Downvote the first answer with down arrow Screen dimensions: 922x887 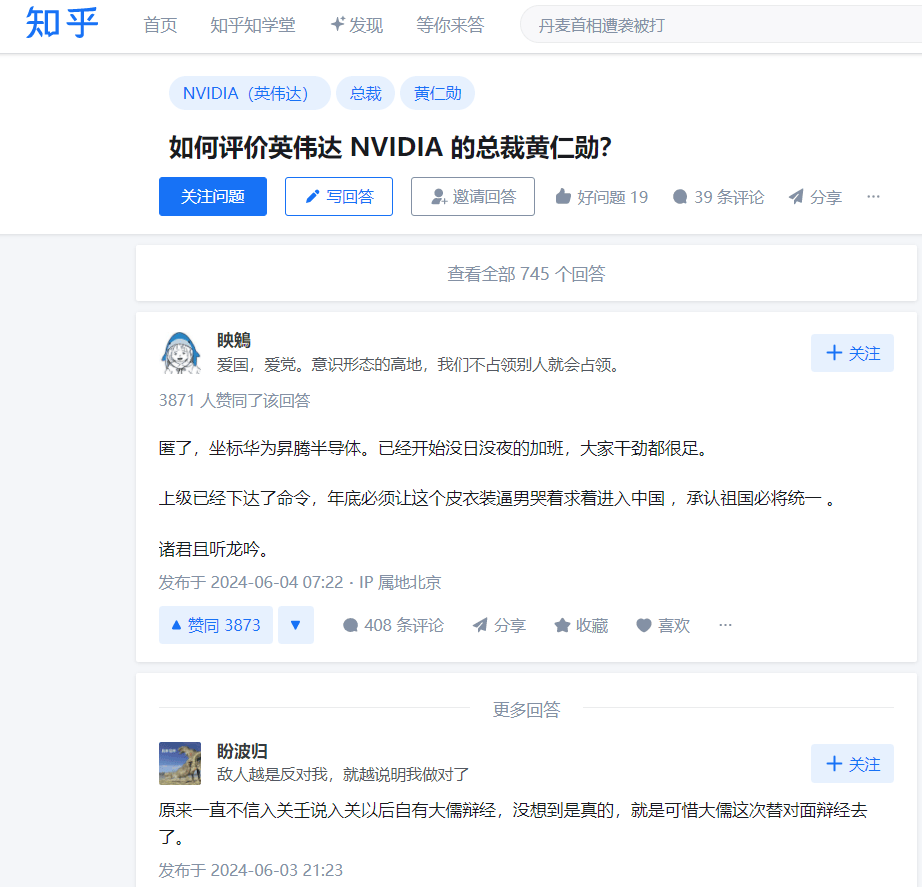(x=296, y=625)
